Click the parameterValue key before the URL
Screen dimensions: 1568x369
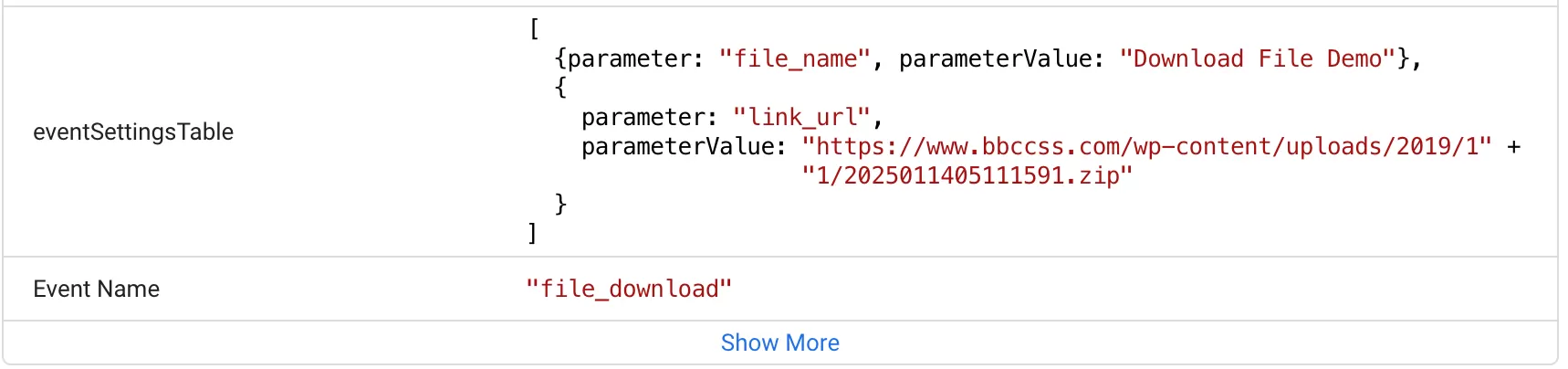click(685, 147)
